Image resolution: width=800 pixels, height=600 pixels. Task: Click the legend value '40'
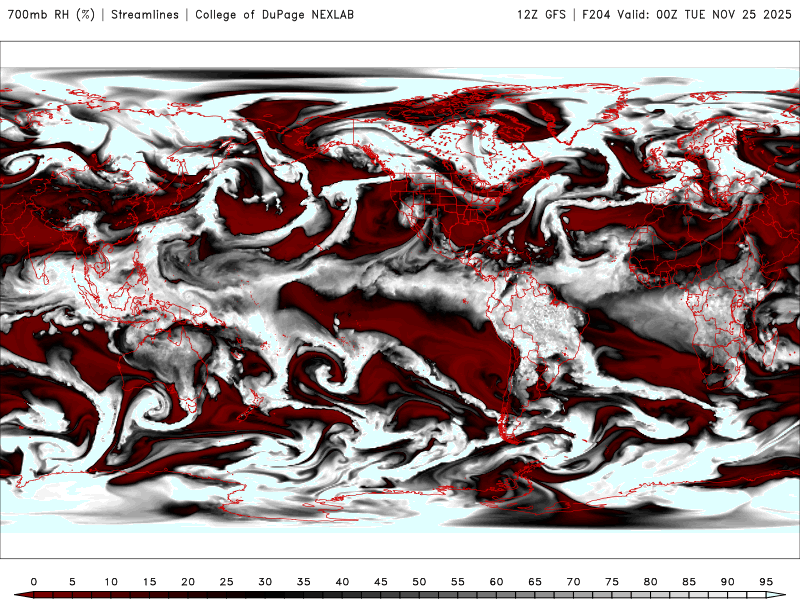coord(342,582)
